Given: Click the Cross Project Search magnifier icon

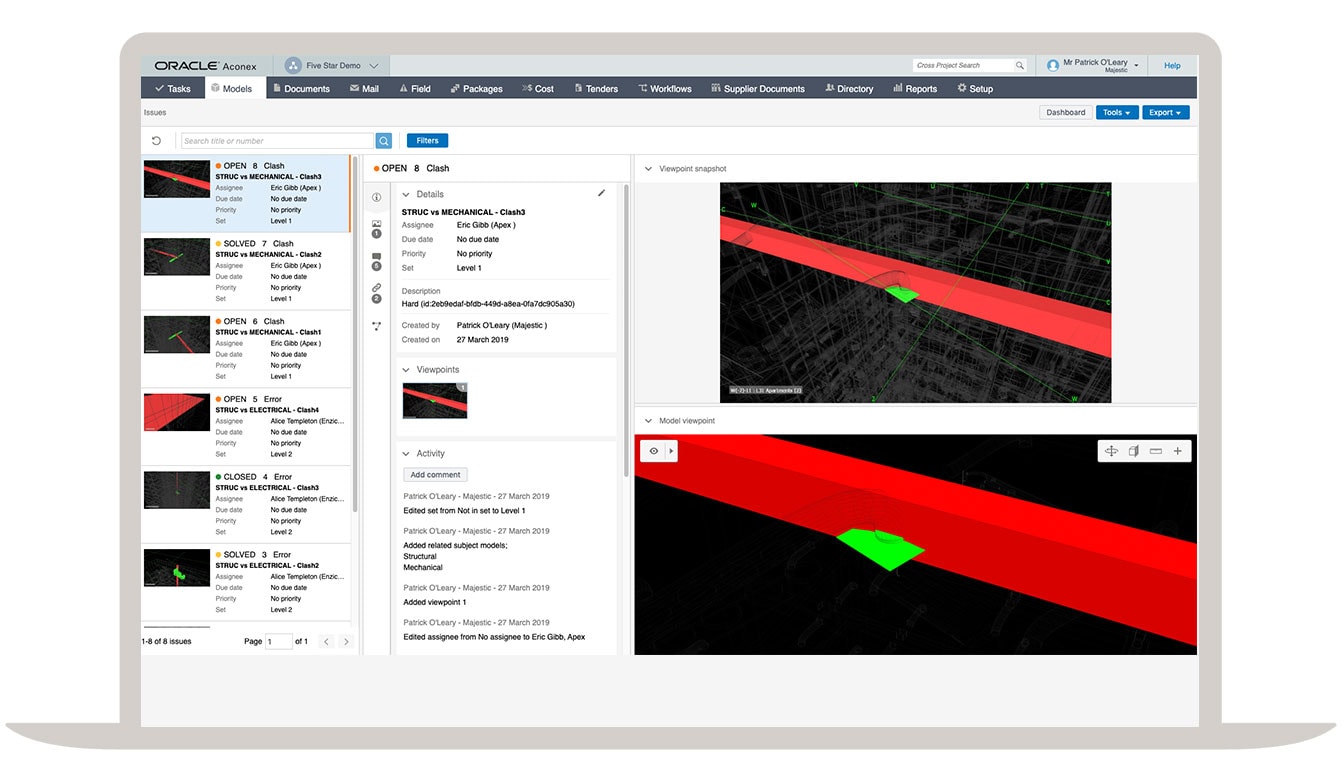Looking at the screenshot, I should click(1020, 66).
